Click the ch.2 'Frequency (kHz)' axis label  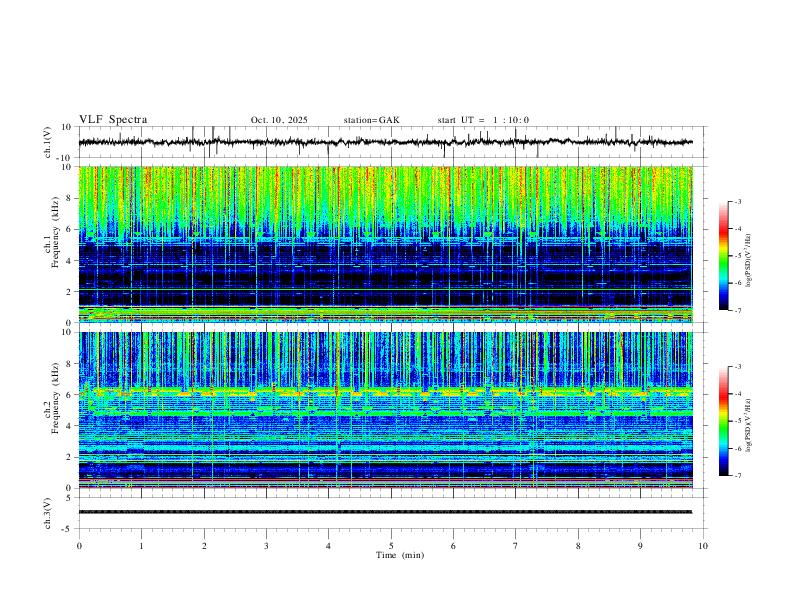(55, 398)
